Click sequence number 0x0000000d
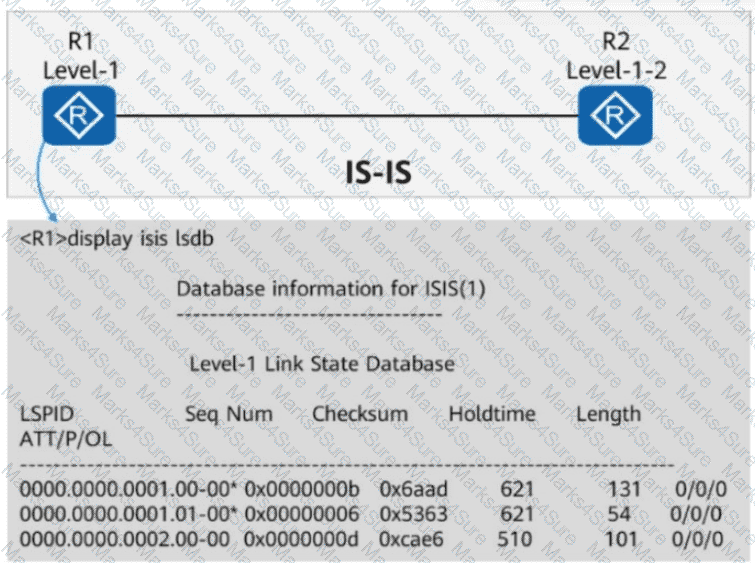Screen dimensions: 755x563 (301, 539)
